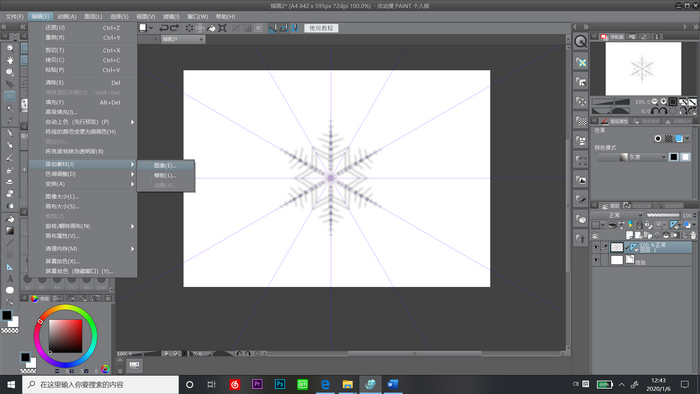Choose the text tool 'A'
The width and height of the screenshot is (700, 394).
click(x=10, y=279)
